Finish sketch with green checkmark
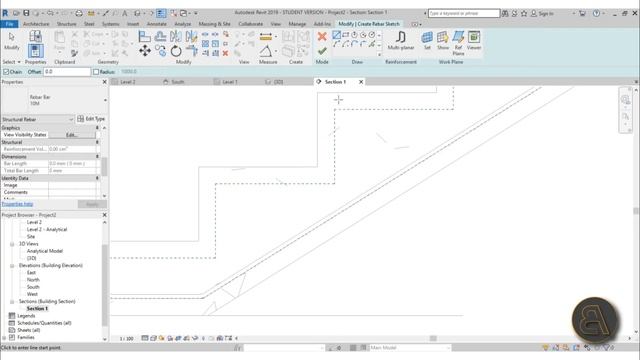This screenshot has height=360, width=640. 322,51
